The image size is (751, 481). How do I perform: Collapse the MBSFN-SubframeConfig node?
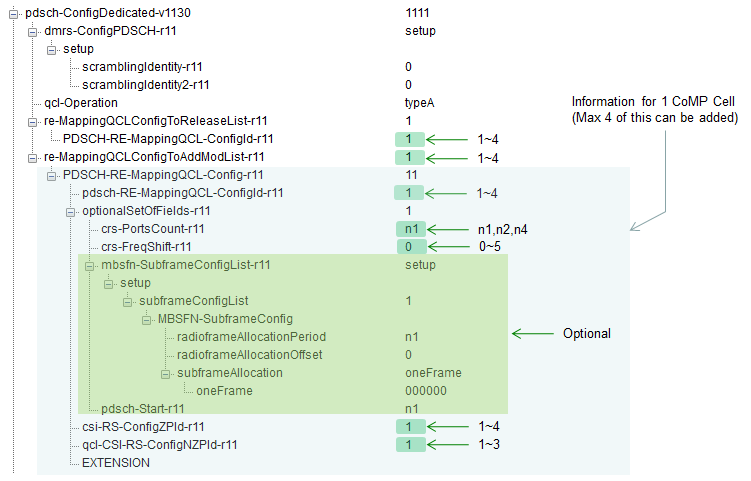[x=147, y=320]
